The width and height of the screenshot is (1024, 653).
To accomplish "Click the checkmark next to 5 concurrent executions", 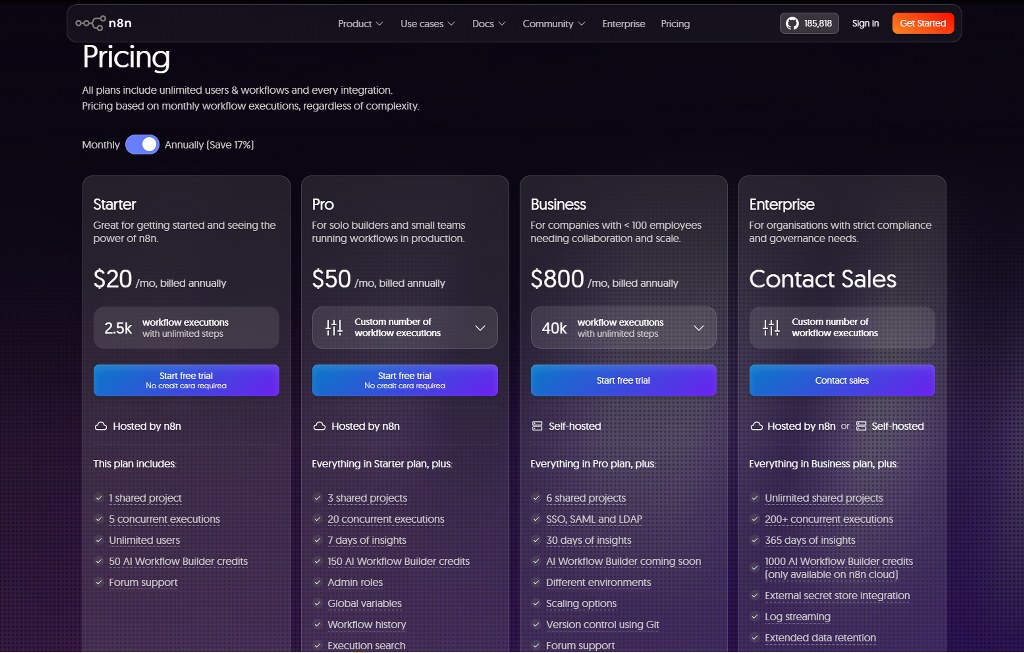I will pos(99,519).
